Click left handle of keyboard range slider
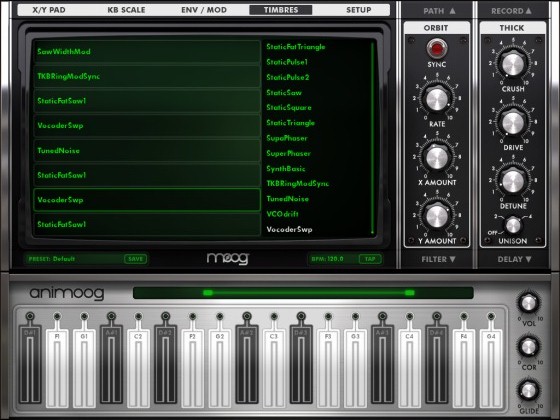 click(208, 293)
